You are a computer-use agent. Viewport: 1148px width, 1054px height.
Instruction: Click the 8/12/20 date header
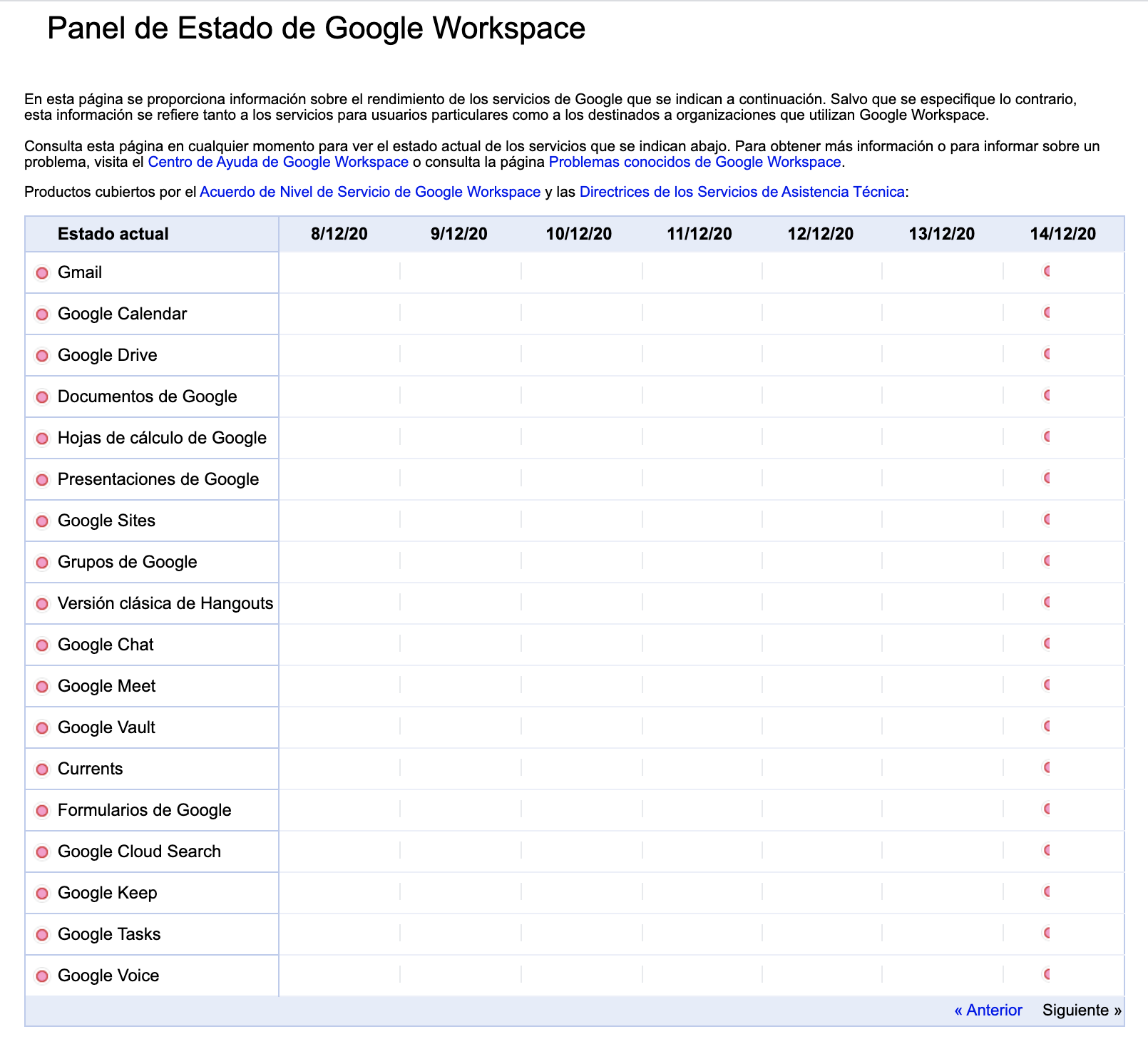pyautogui.click(x=339, y=234)
